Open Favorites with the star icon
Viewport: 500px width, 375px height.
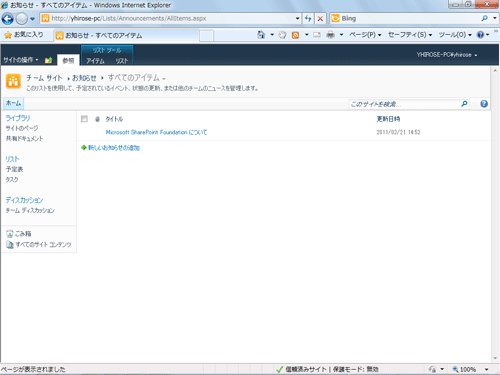[8, 35]
